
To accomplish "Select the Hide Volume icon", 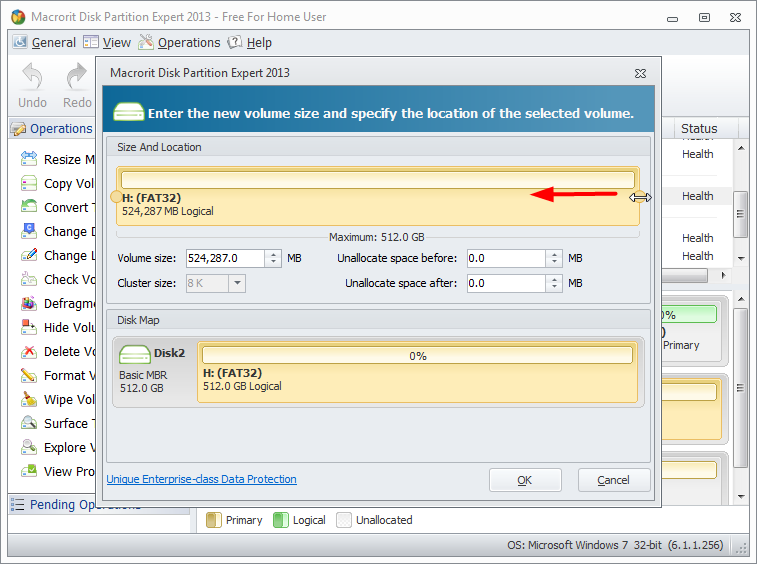I will pos(29,327).
